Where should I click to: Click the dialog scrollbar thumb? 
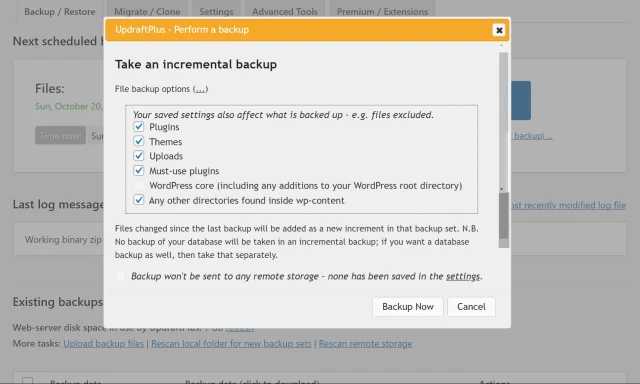[x=504, y=215]
